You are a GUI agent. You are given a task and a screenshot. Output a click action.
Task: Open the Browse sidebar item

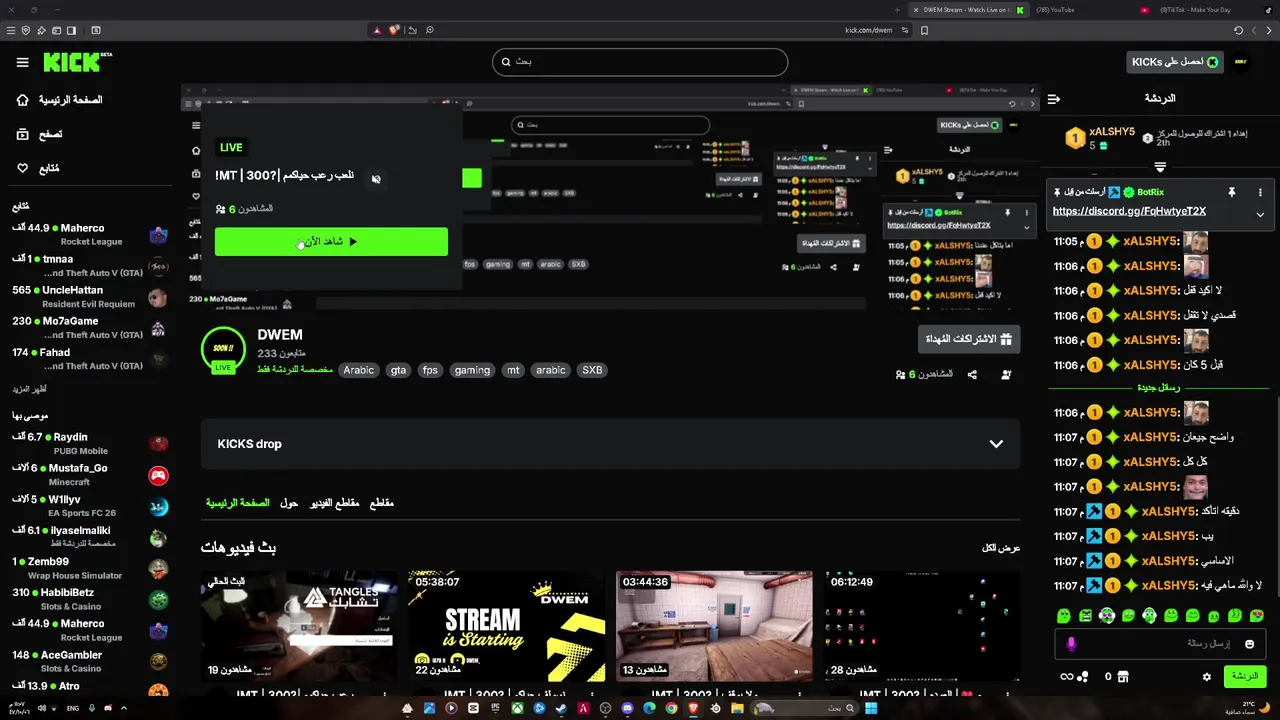click(40, 134)
